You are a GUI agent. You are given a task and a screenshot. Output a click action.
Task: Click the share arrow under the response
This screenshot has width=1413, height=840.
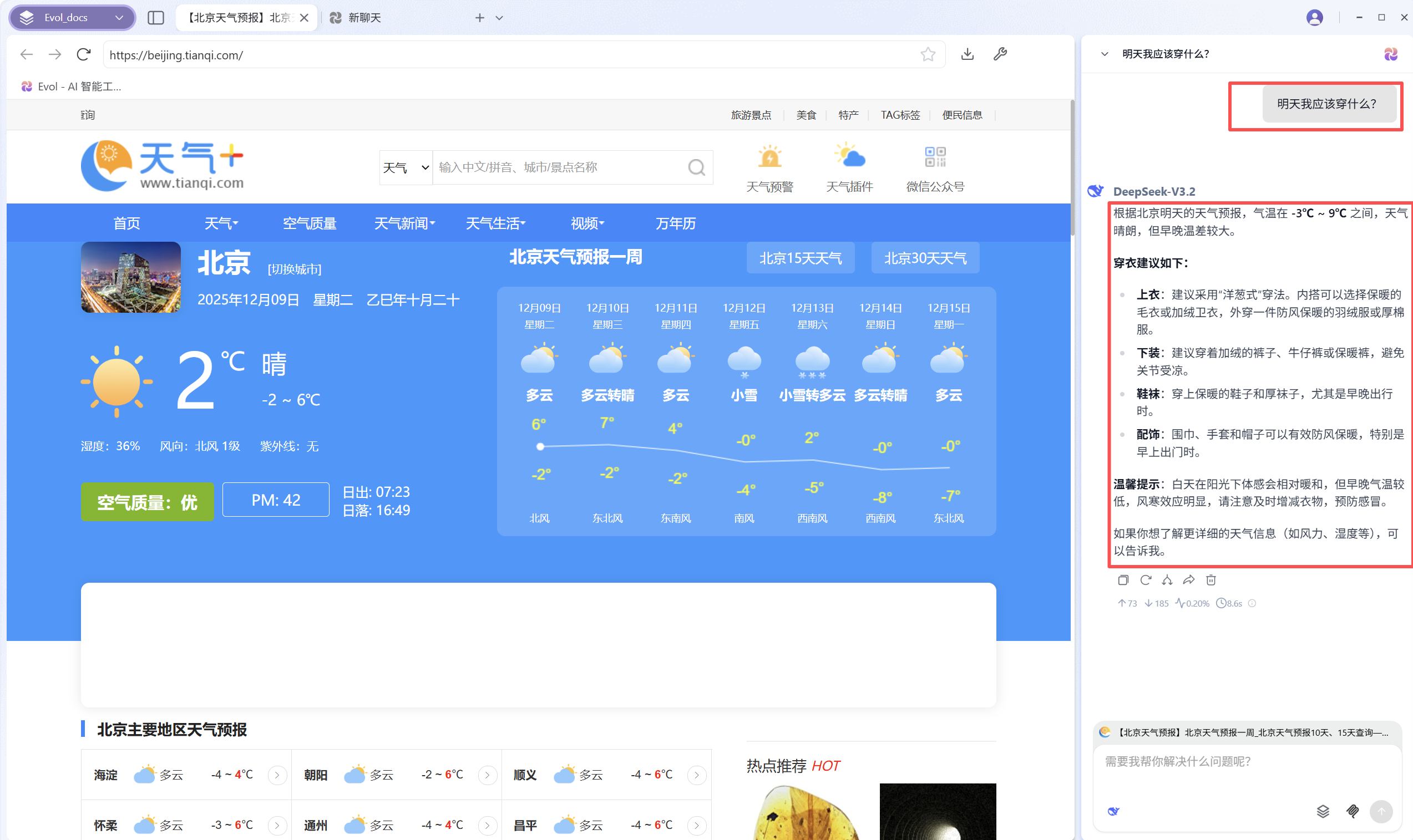(x=1189, y=579)
